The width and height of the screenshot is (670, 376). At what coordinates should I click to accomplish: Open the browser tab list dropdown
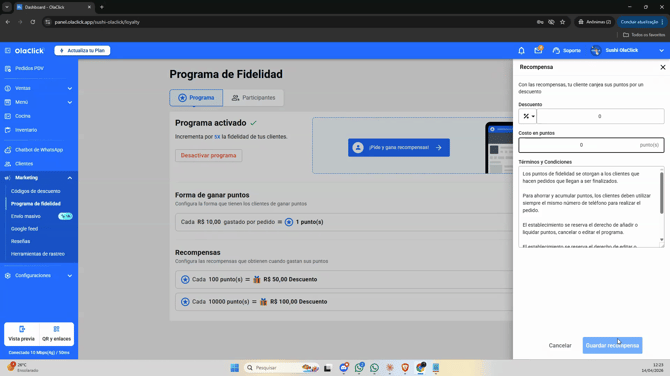pyautogui.click(x=7, y=7)
